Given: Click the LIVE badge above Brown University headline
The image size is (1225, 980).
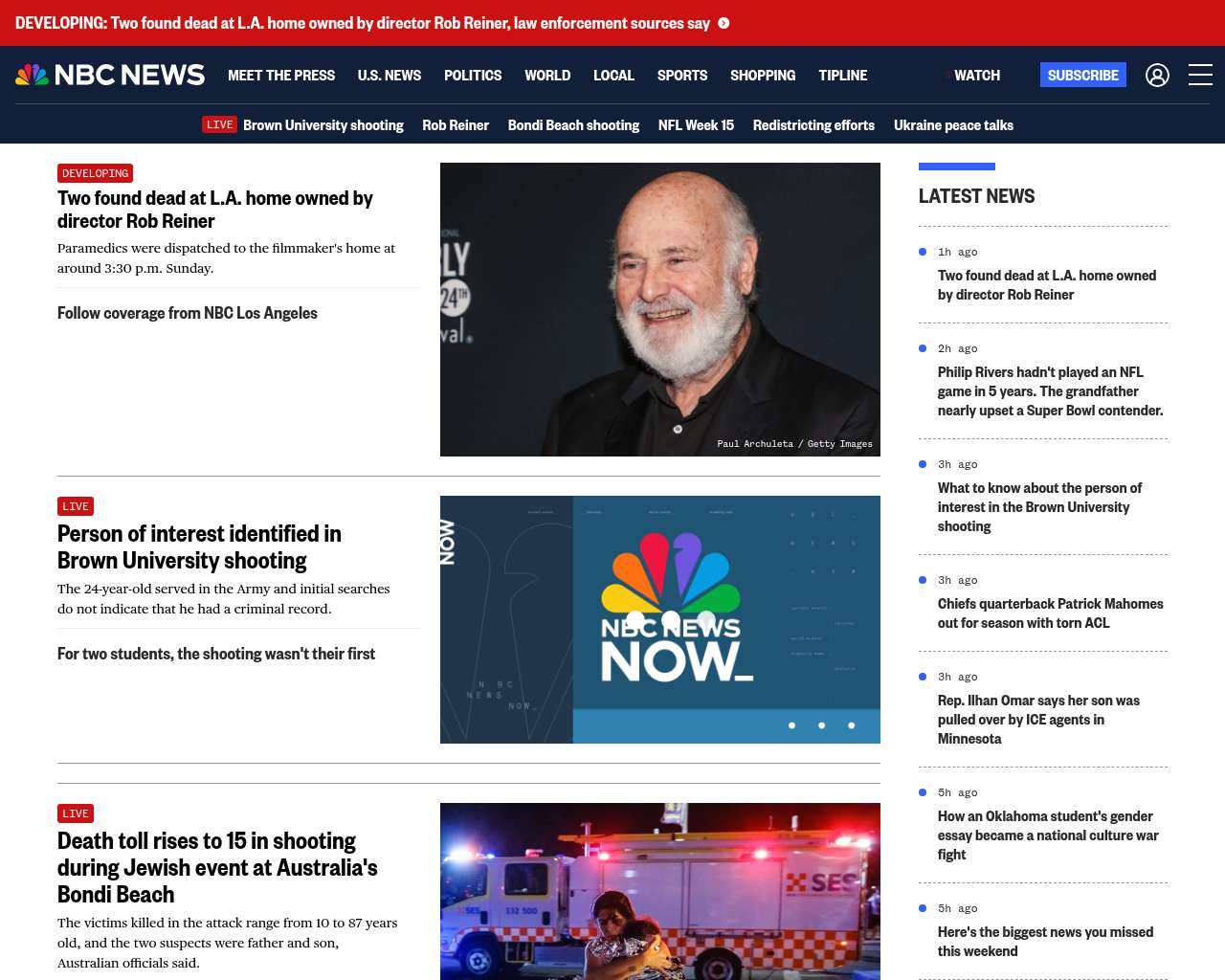Looking at the screenshot, I should coord(76,506).
